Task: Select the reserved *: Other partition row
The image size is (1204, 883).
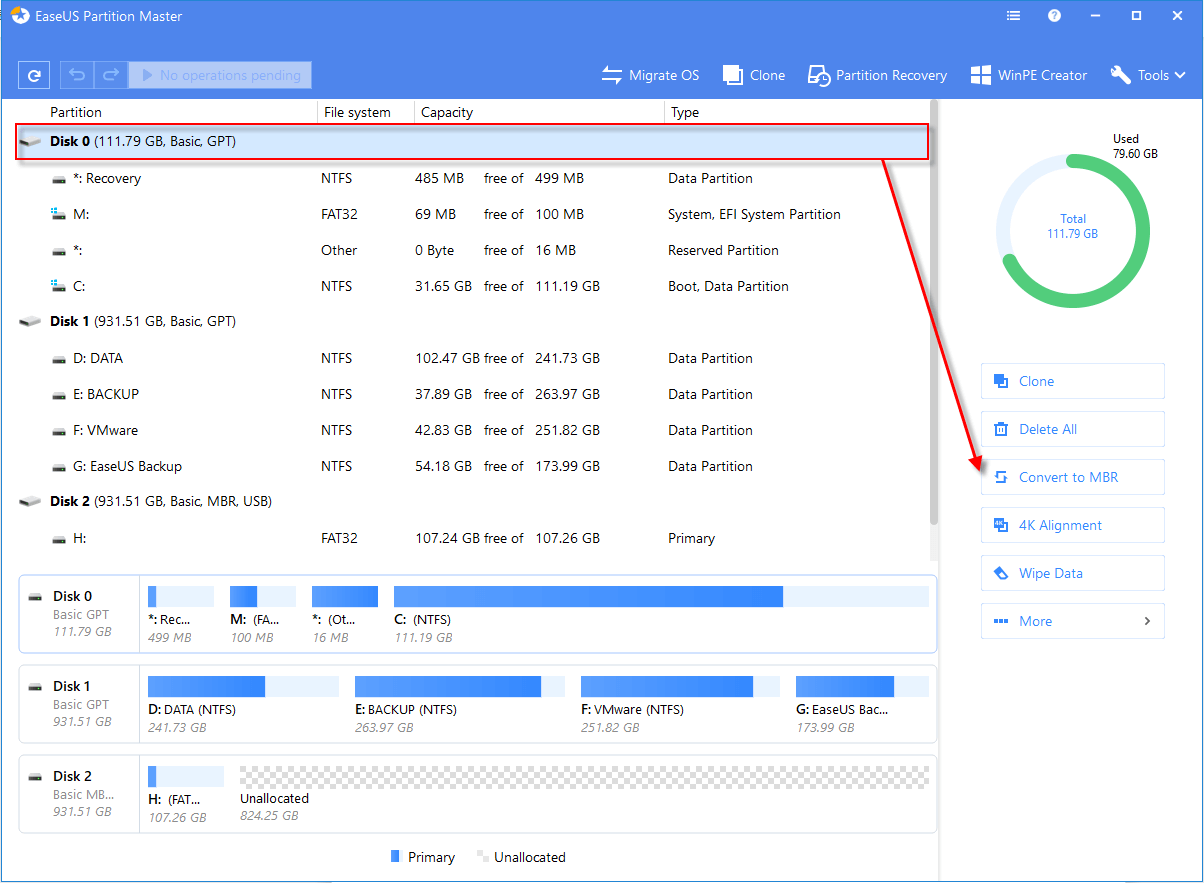Action: coord(472,250)
